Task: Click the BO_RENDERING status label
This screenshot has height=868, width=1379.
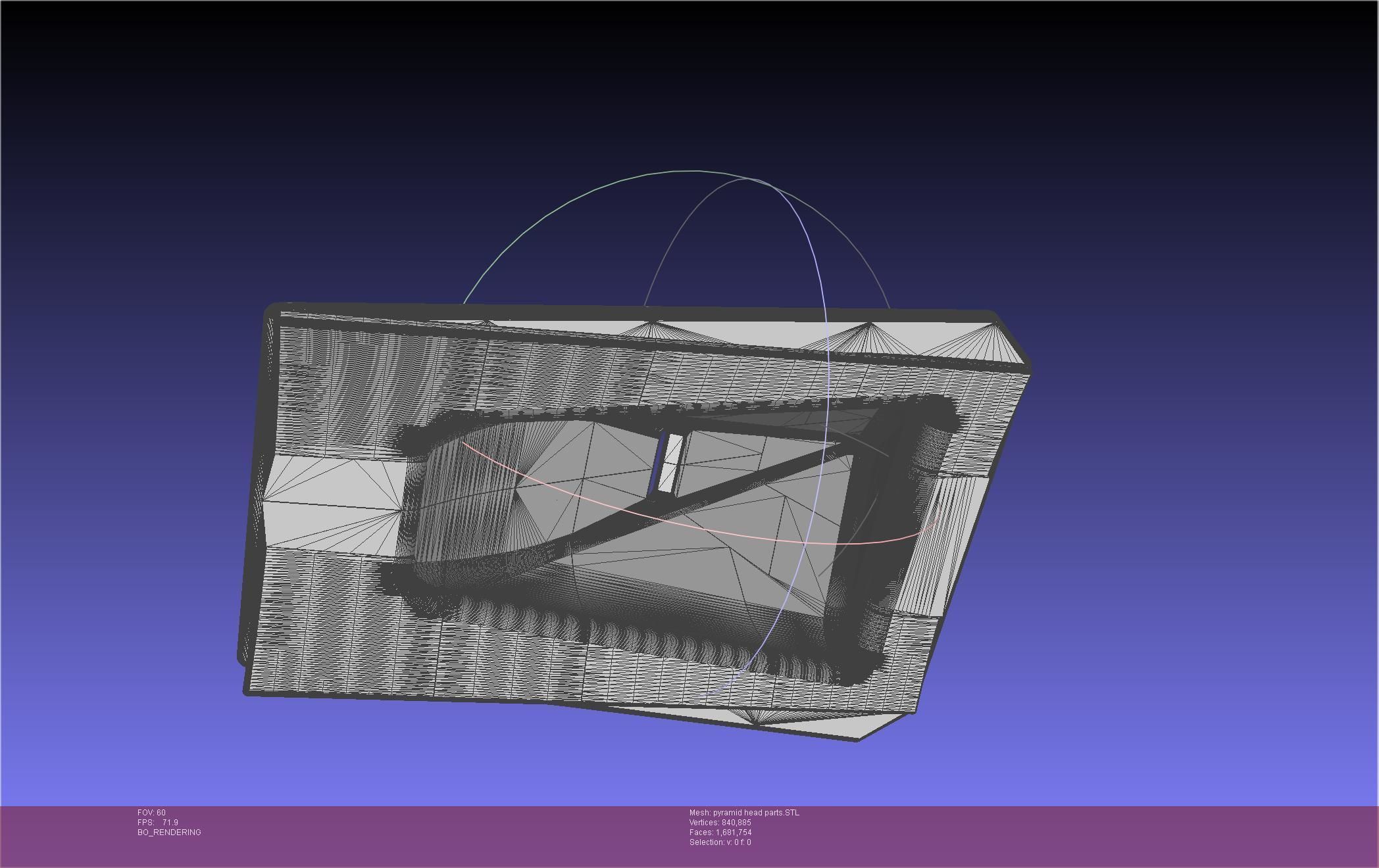Action: pos(169,832)
